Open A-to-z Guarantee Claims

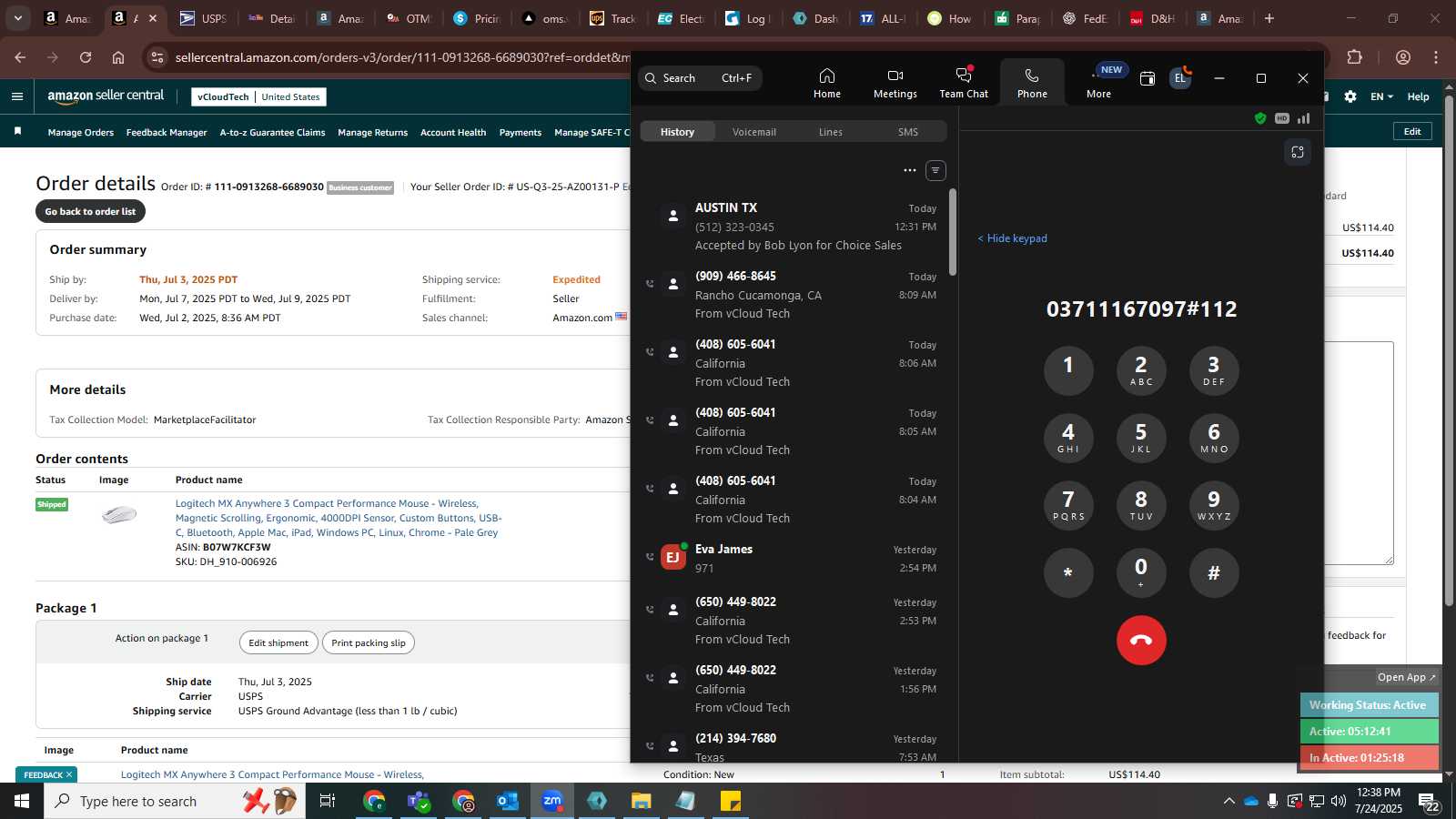click(x=272, y=133)
